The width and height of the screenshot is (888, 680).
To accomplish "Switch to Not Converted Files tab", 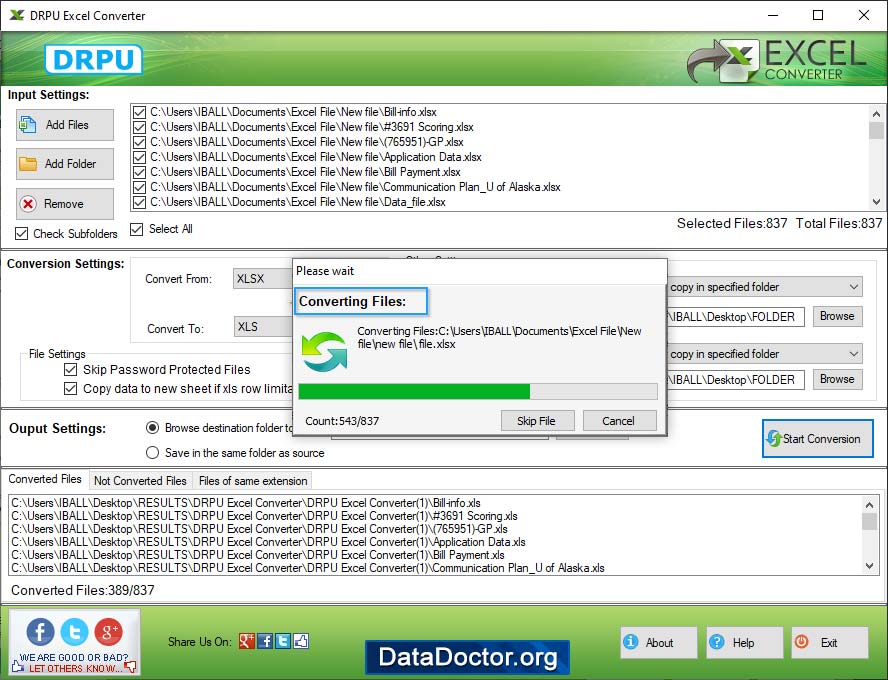I will (140, 481).
